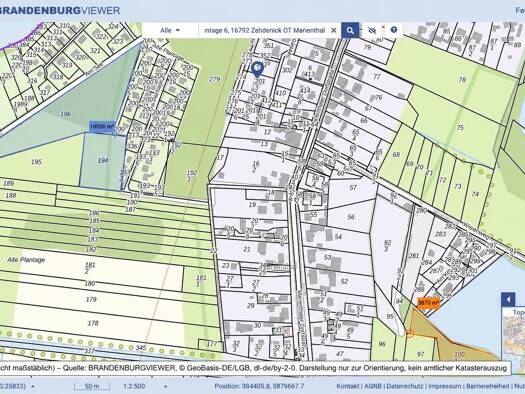
Task: Expand the map scale 1:2.500 dropdown
Action: click(165, 386)
